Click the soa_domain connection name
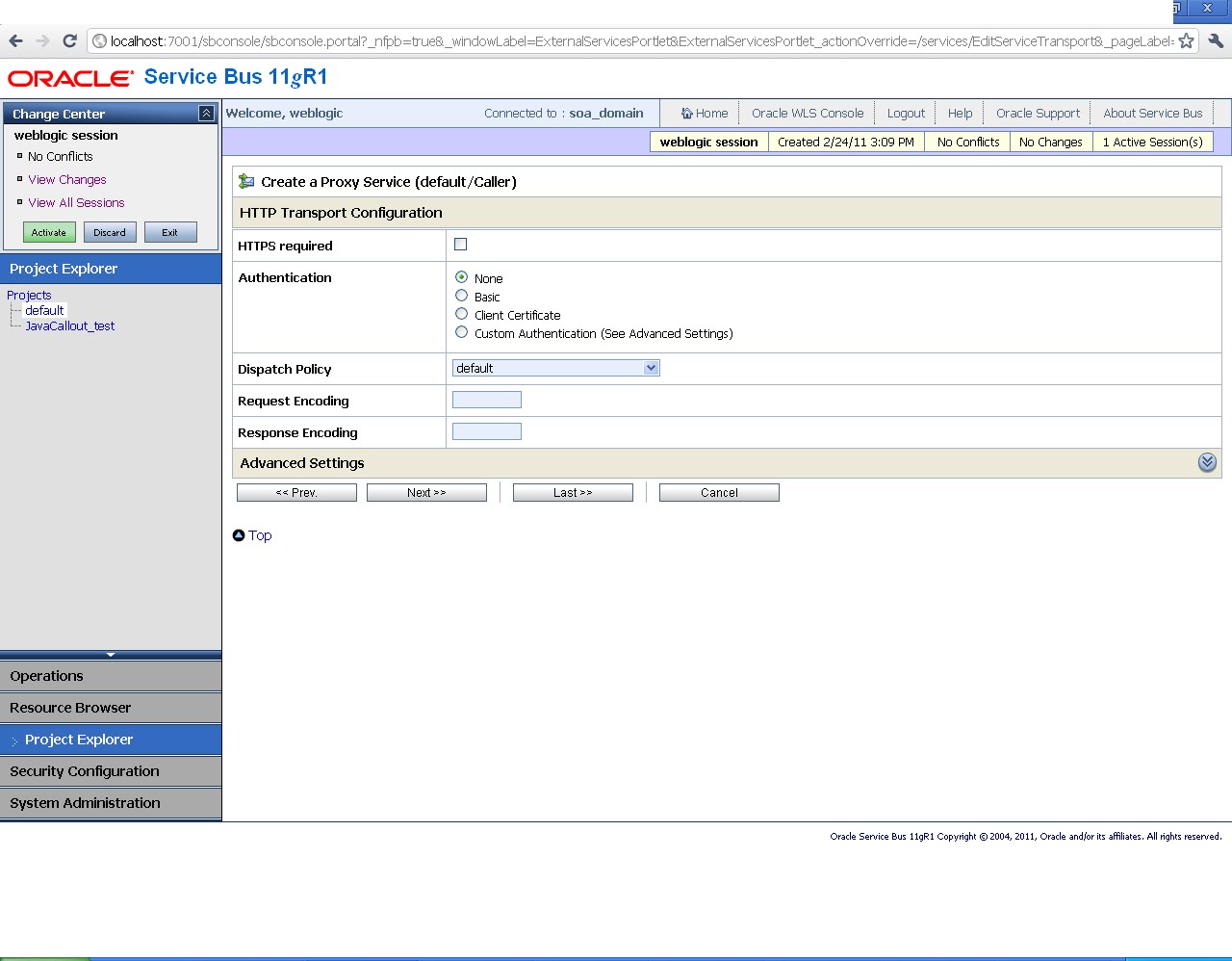 (x=606, y=113)
